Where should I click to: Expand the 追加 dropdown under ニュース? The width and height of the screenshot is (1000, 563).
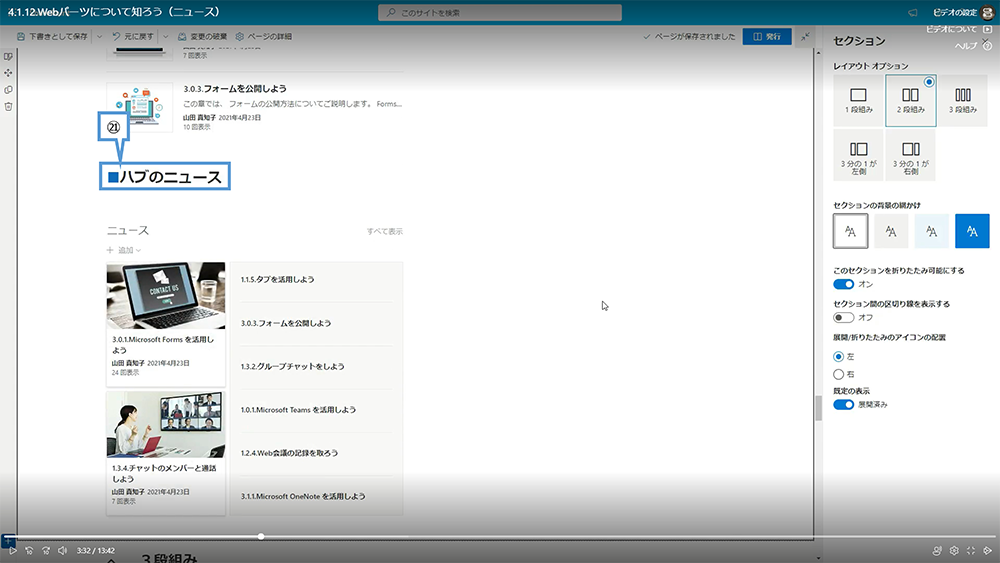click(124, 250)
